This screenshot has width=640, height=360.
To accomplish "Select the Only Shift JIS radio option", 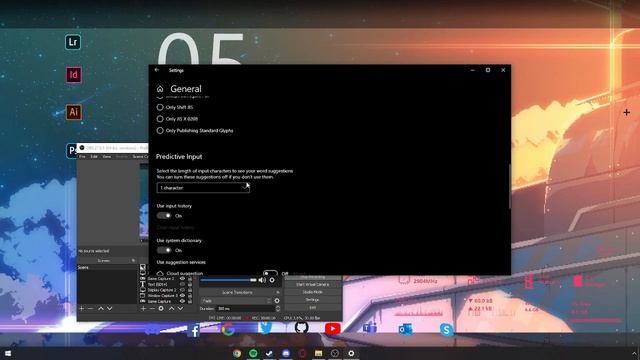I will 160,107.
